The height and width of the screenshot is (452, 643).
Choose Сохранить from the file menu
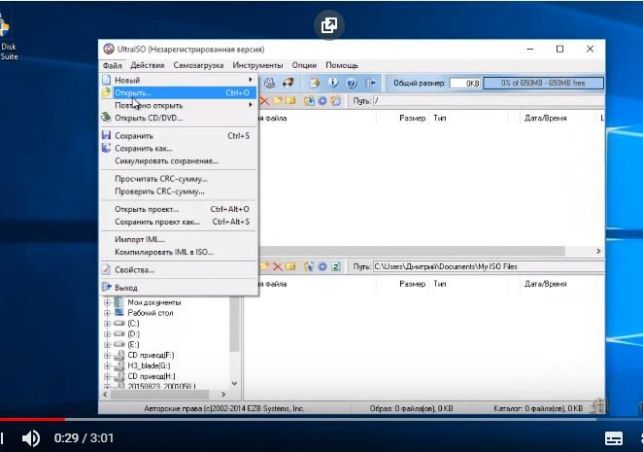(x=179, y=136)
